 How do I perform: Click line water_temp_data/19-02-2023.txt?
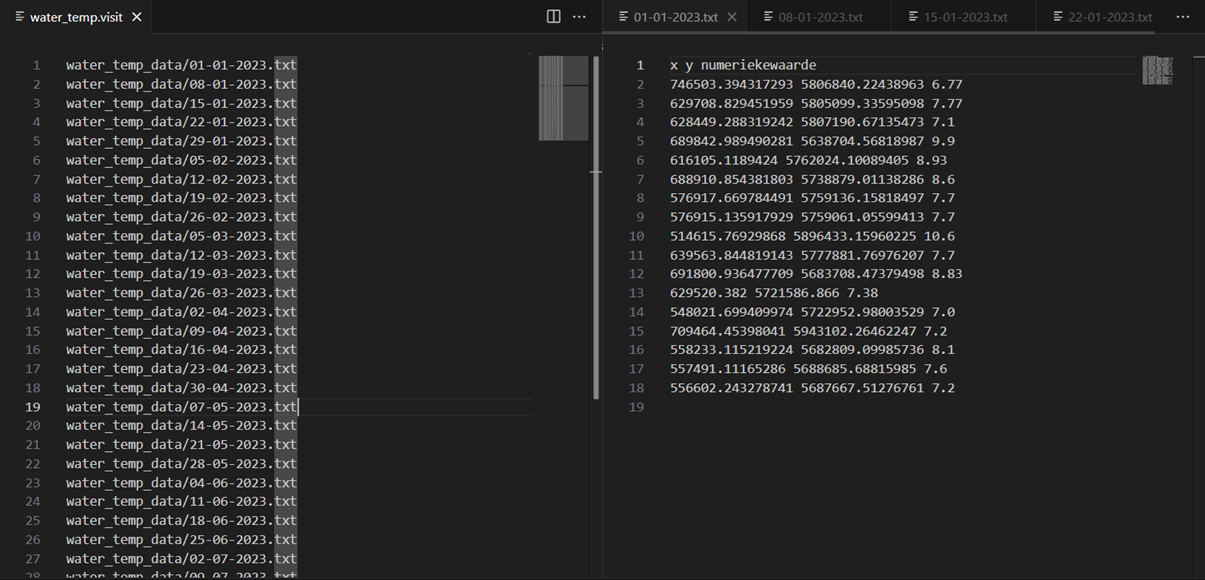point(181,198)
